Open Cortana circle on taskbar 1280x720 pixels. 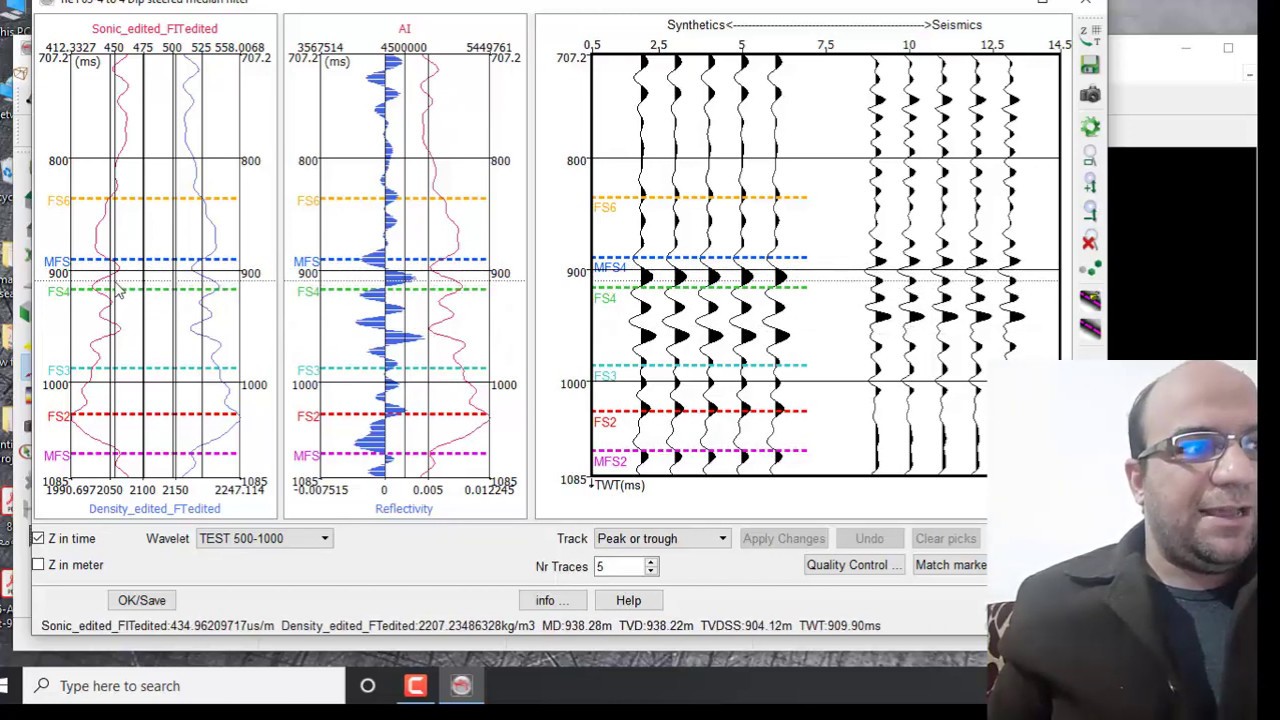pyautogui.click(x=367, y=686)
